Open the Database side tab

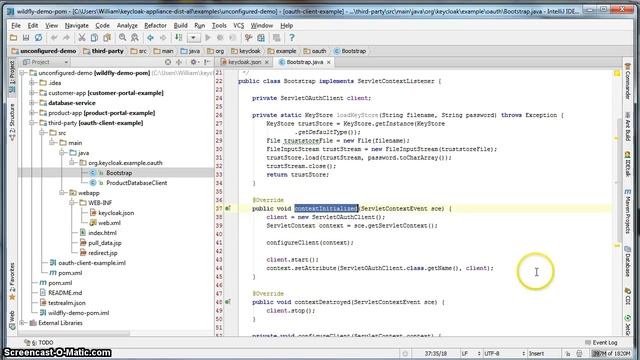point(628,260)
